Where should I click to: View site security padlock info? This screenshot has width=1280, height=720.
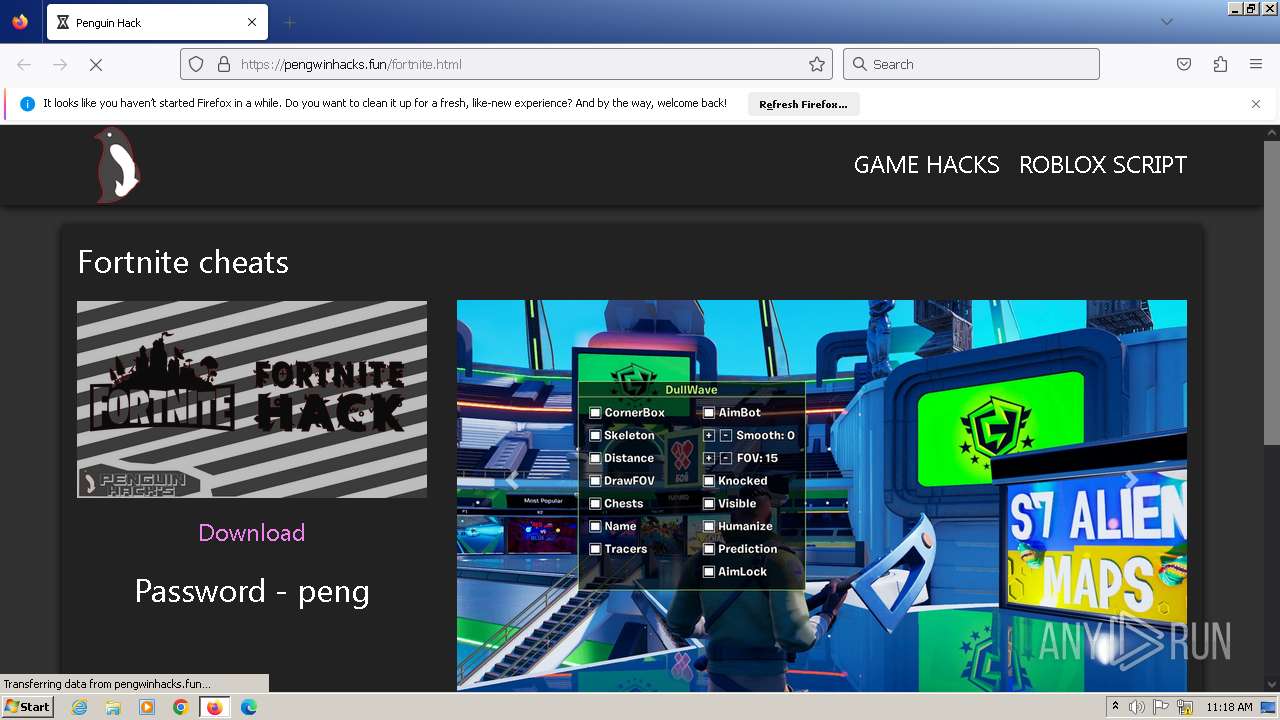pyautogui.click(x=224, y=64)
